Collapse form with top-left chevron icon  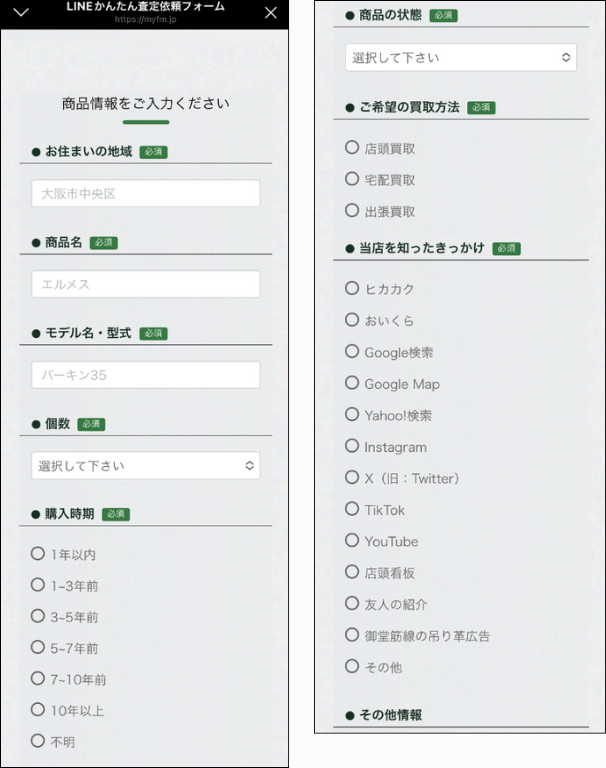20,13
